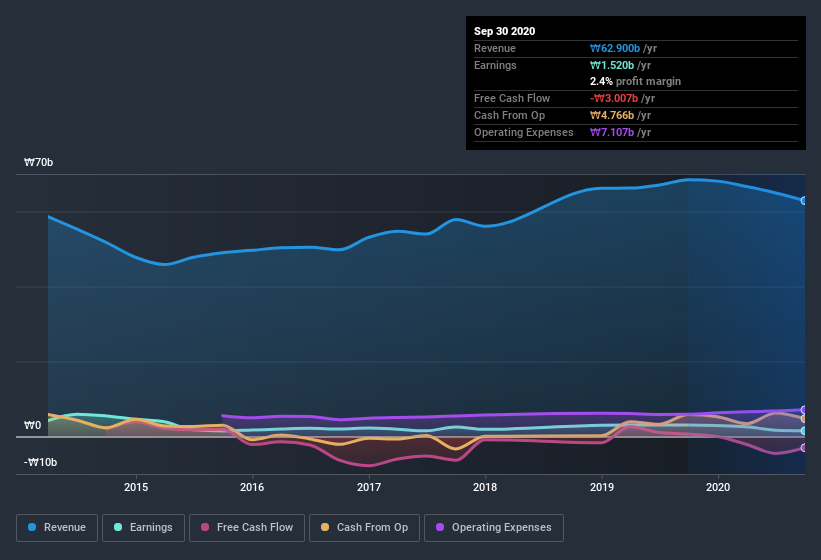Image resolution: width=821 pixels, height=560 pixels.
Task: Hide the Free Cash Flow series
Action: click(x=248, y=527)
